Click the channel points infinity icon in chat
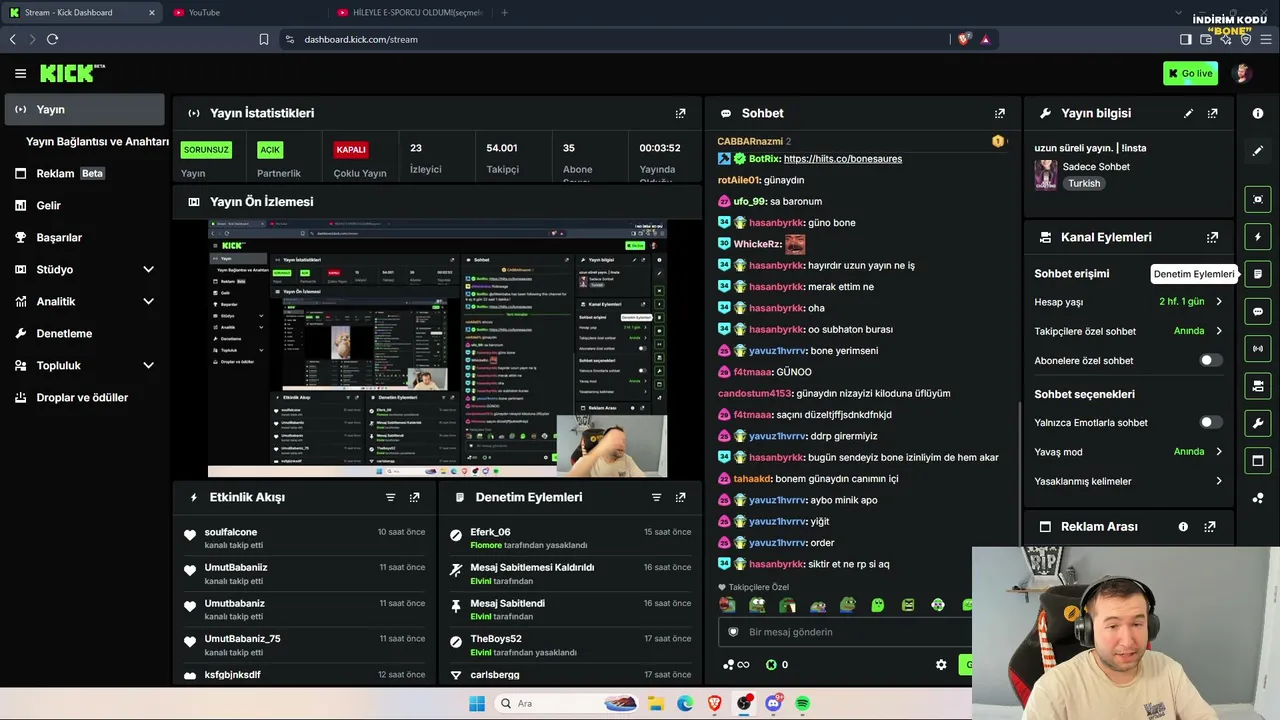The width and height of the screenshot is (1280, 720). click(x=736, y=664)
